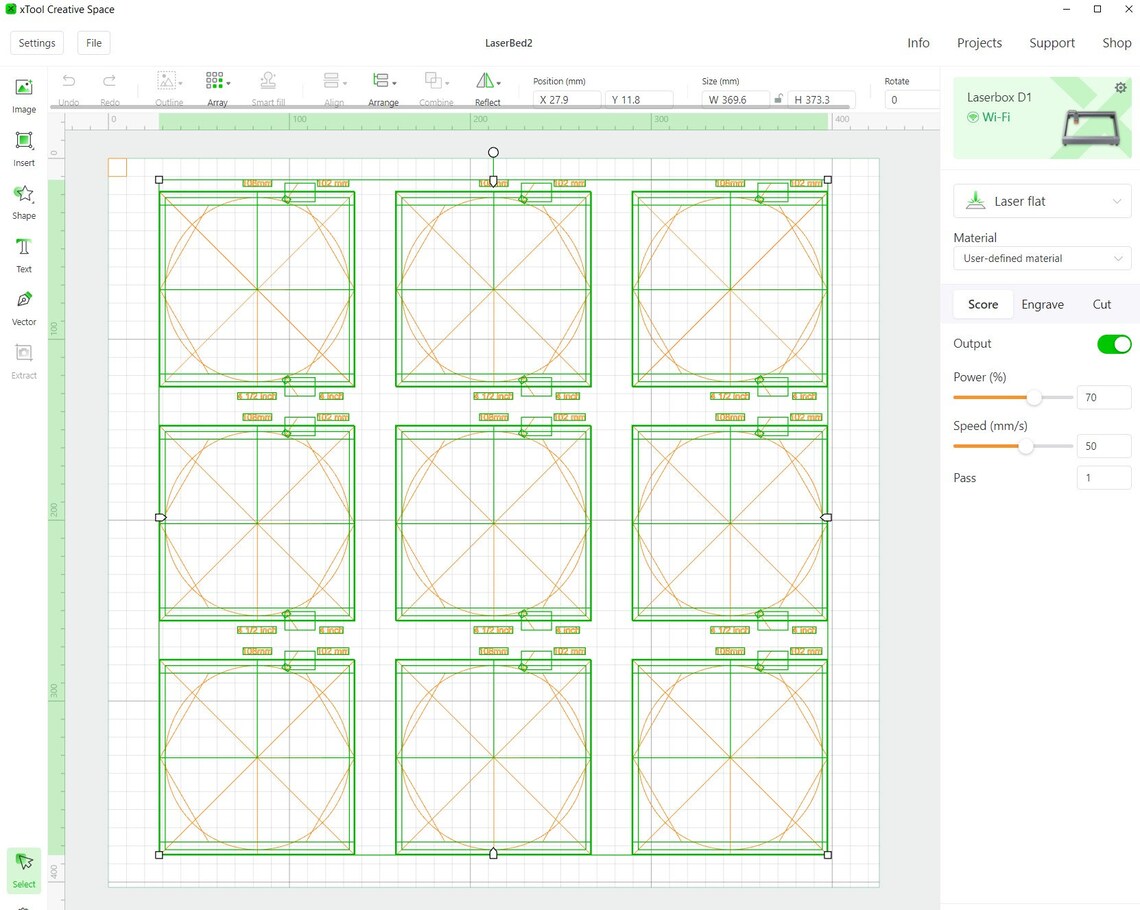Open the Laser flat processing mode dropdown
The image size is (1140, 910).
point(1041,201)
